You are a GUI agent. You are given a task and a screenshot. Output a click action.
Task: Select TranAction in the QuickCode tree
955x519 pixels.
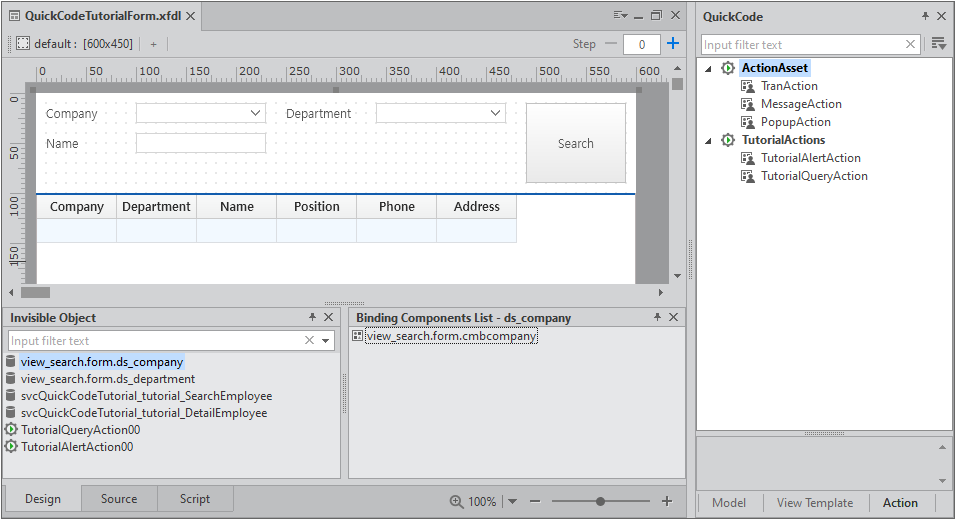click(788, 86)
